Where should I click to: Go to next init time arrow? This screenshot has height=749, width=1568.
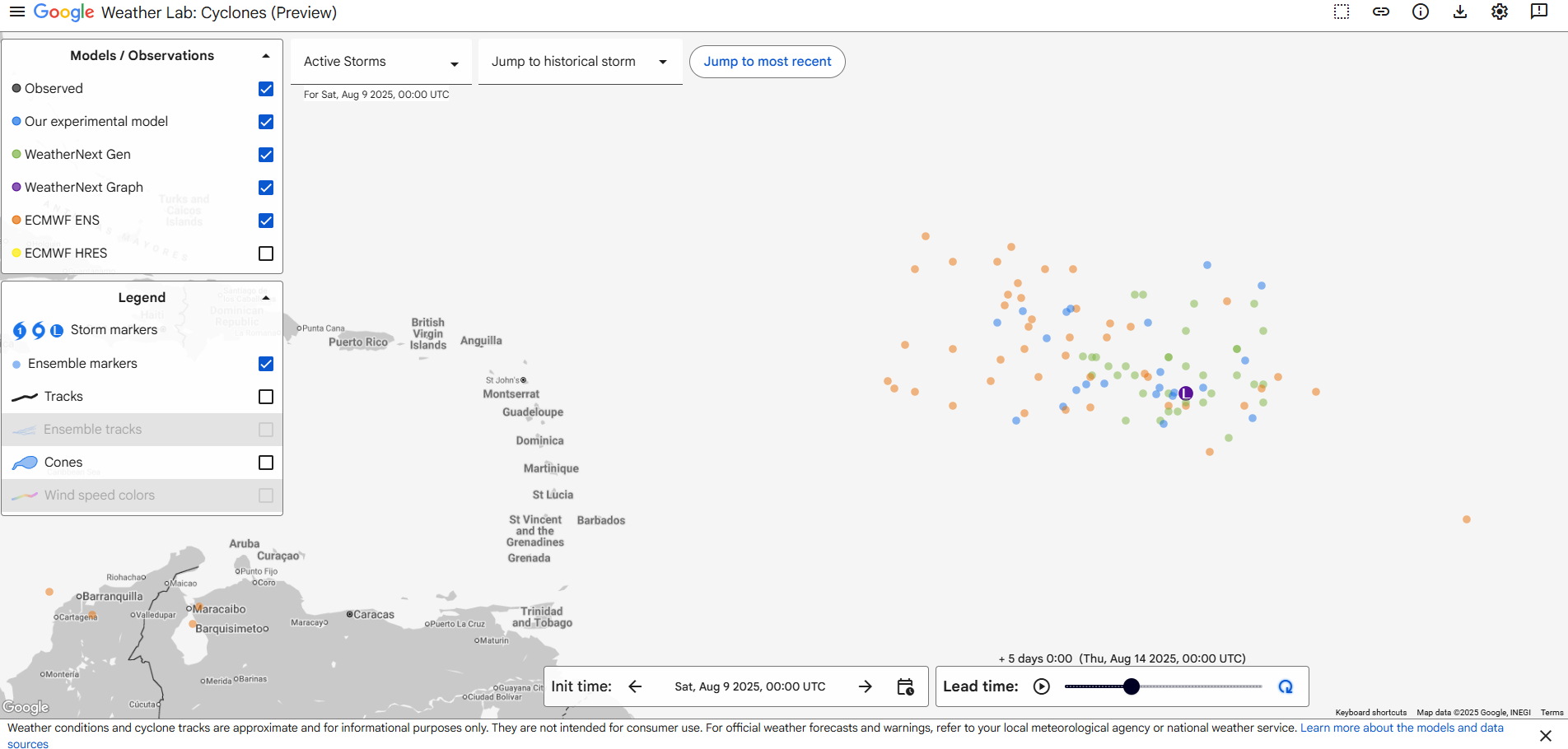(x=866, y=686)
